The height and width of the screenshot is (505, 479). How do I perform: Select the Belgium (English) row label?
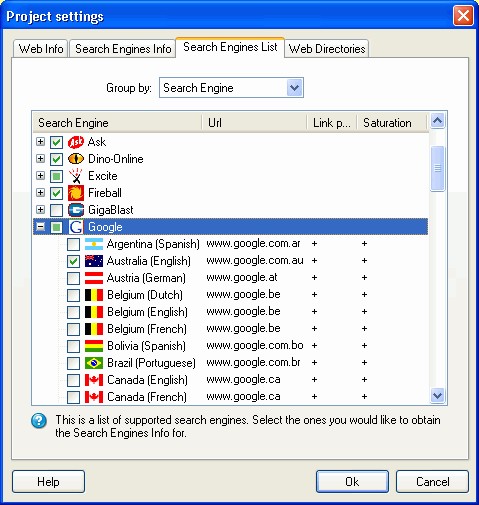(x=147, y=312)
